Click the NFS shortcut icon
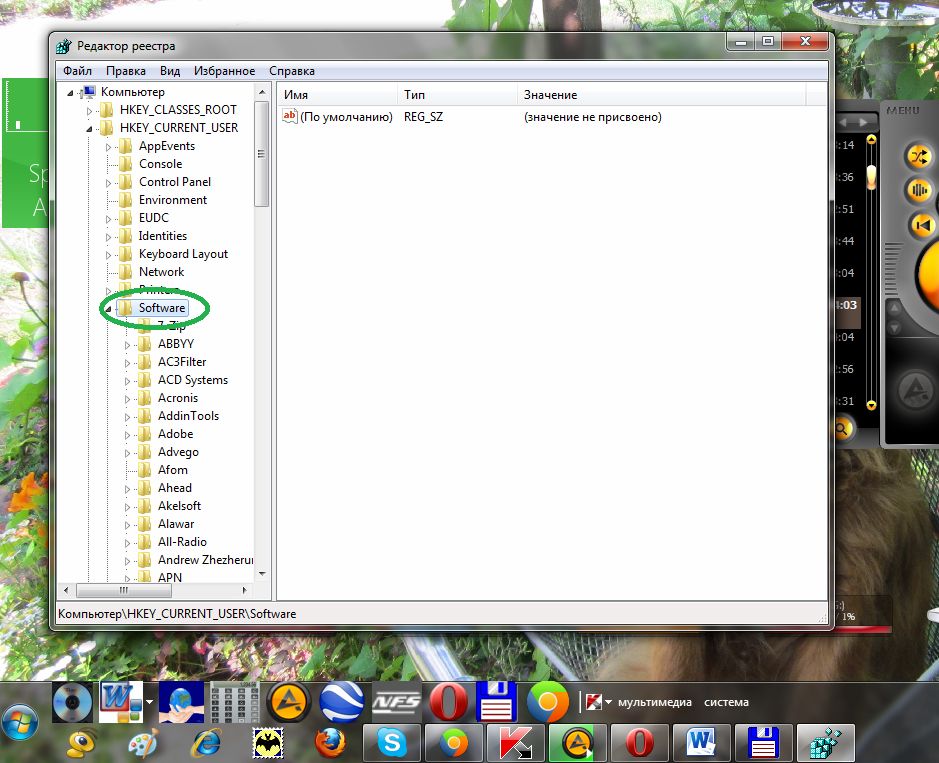The height and width of the screenshot is (763, 939). click(x=396, y=702)
